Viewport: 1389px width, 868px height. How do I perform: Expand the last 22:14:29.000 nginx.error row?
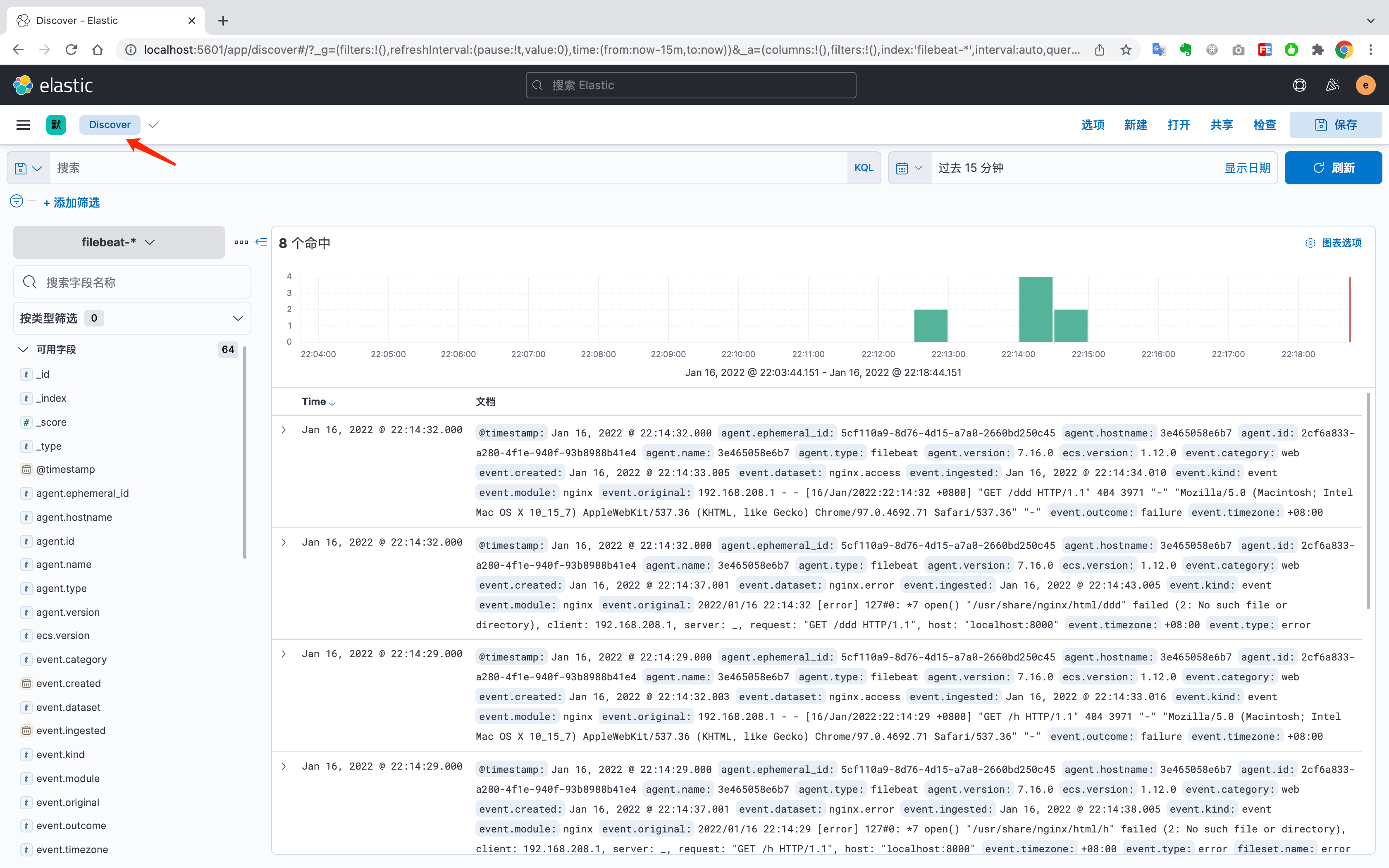pyautogui.click(x=284, y=766)
